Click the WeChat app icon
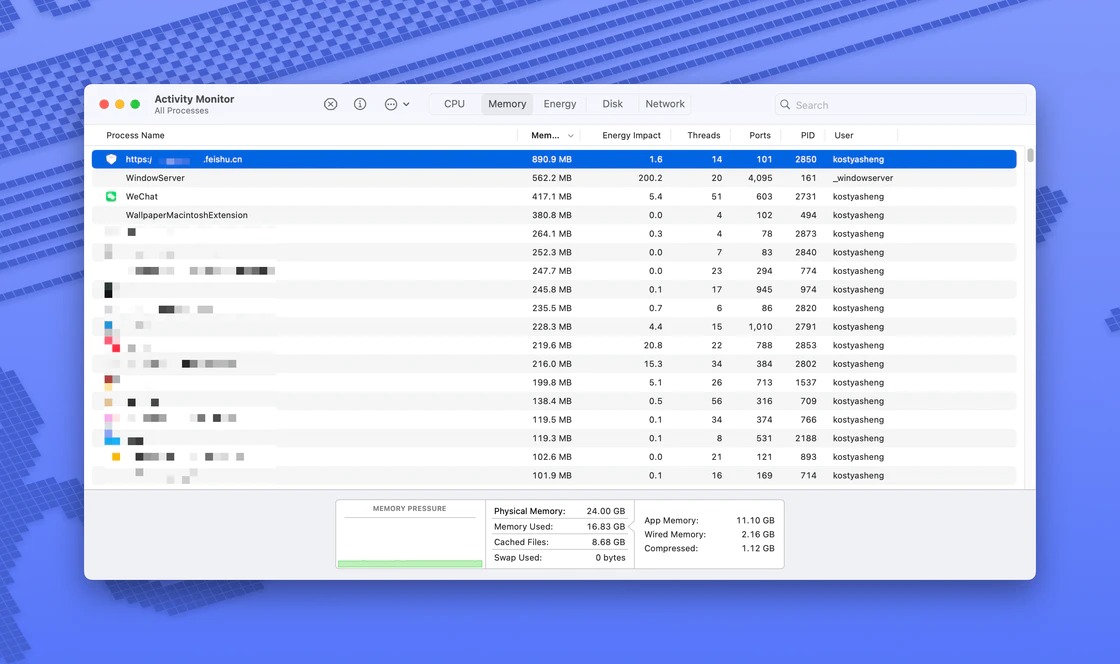The height and width of the screenshot is (664, 1120). [111, 197]
